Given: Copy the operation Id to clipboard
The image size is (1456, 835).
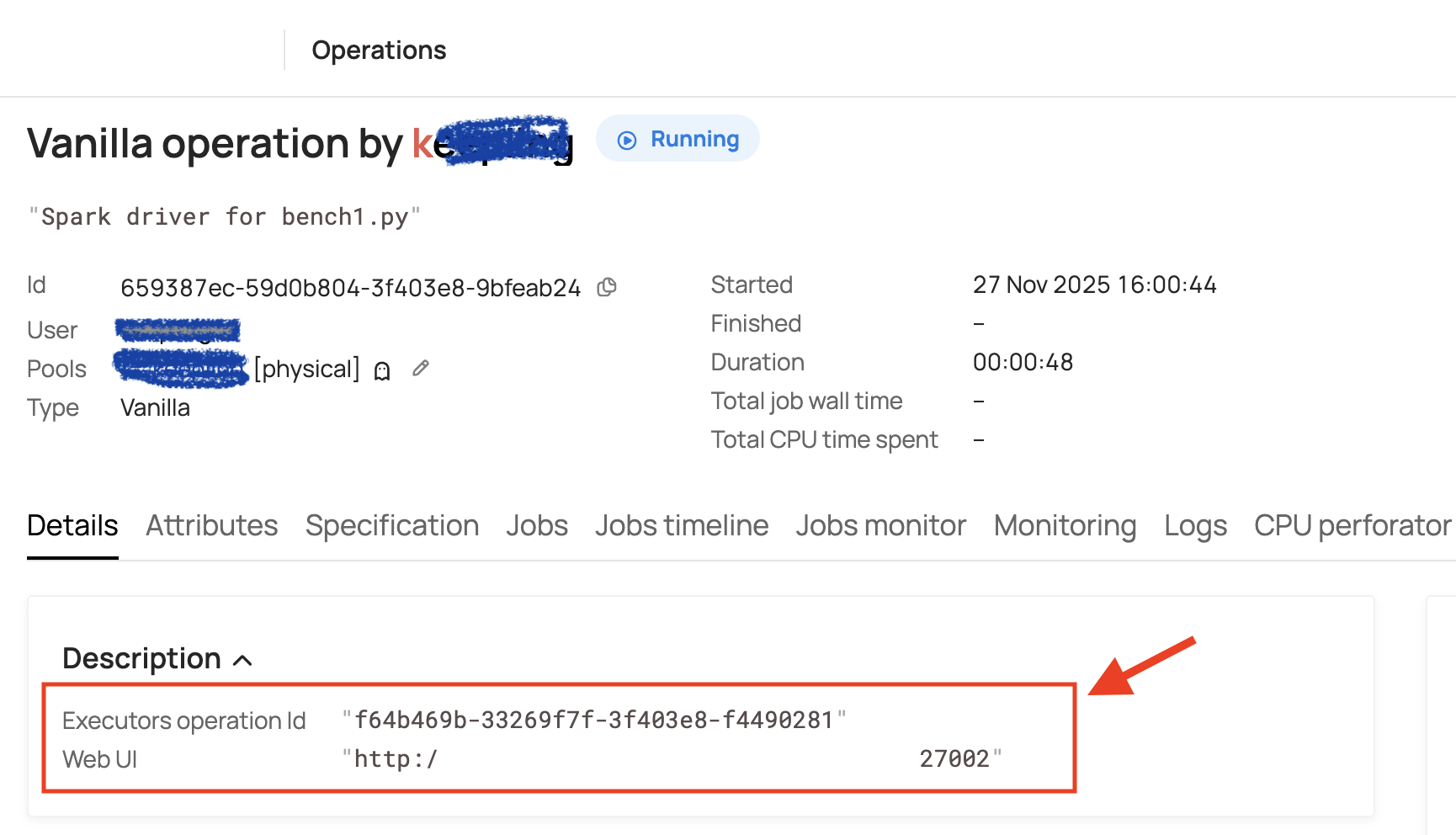Looking at the screenshot, I should 607,288.
